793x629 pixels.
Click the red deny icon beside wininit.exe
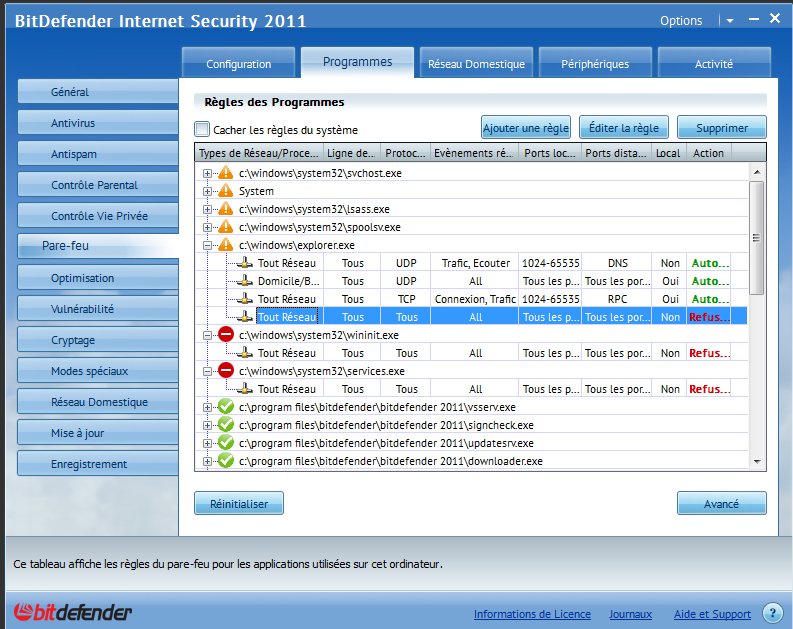tap(226, 334)
